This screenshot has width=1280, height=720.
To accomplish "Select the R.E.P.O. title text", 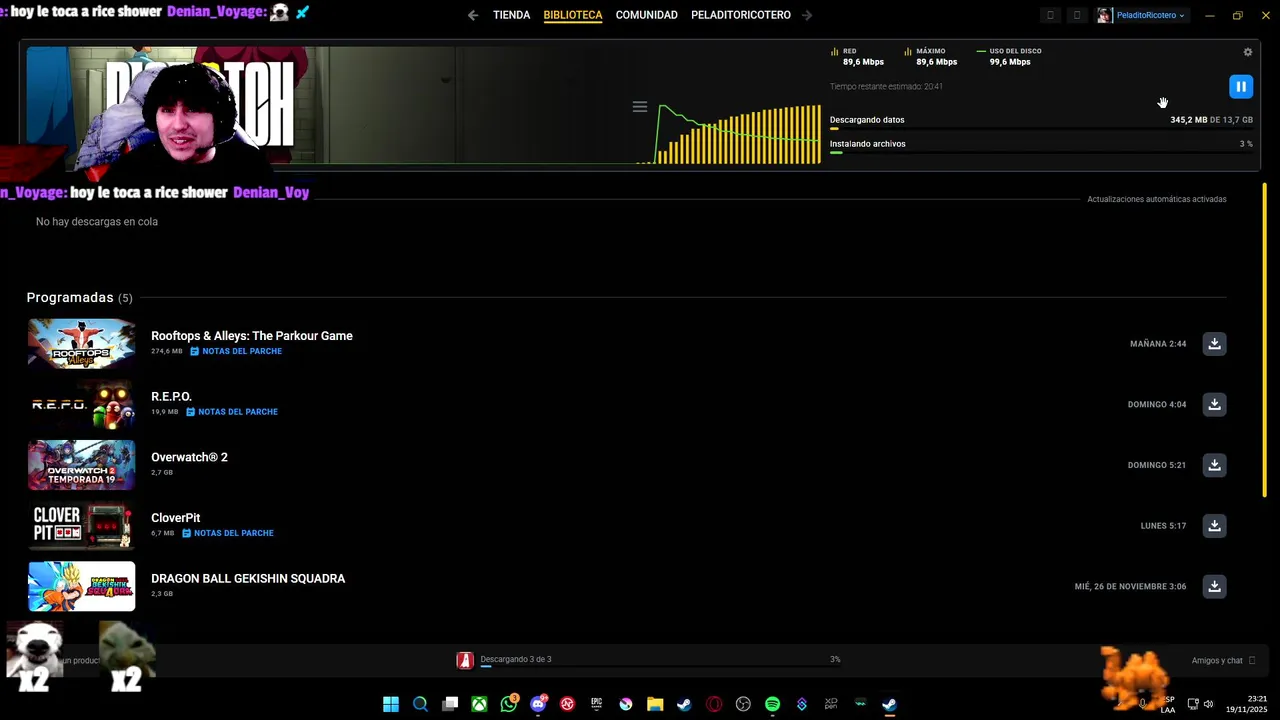I will tap(171, 397).
